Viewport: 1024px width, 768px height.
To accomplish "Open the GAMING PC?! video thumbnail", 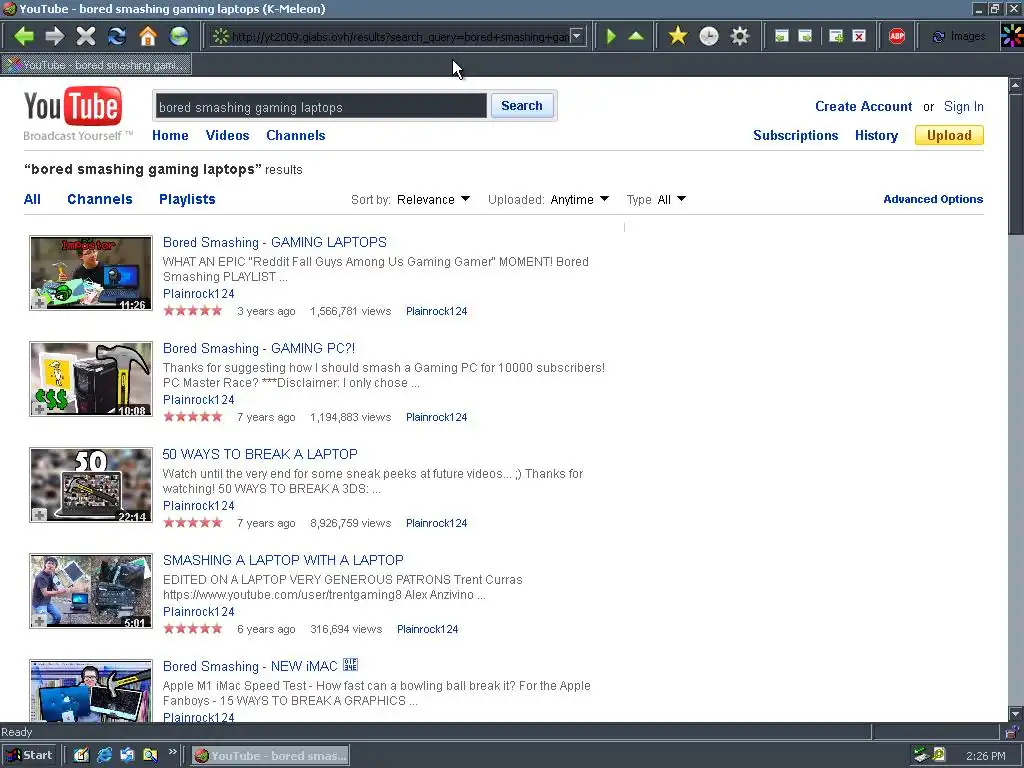I will tap(91, 379).
